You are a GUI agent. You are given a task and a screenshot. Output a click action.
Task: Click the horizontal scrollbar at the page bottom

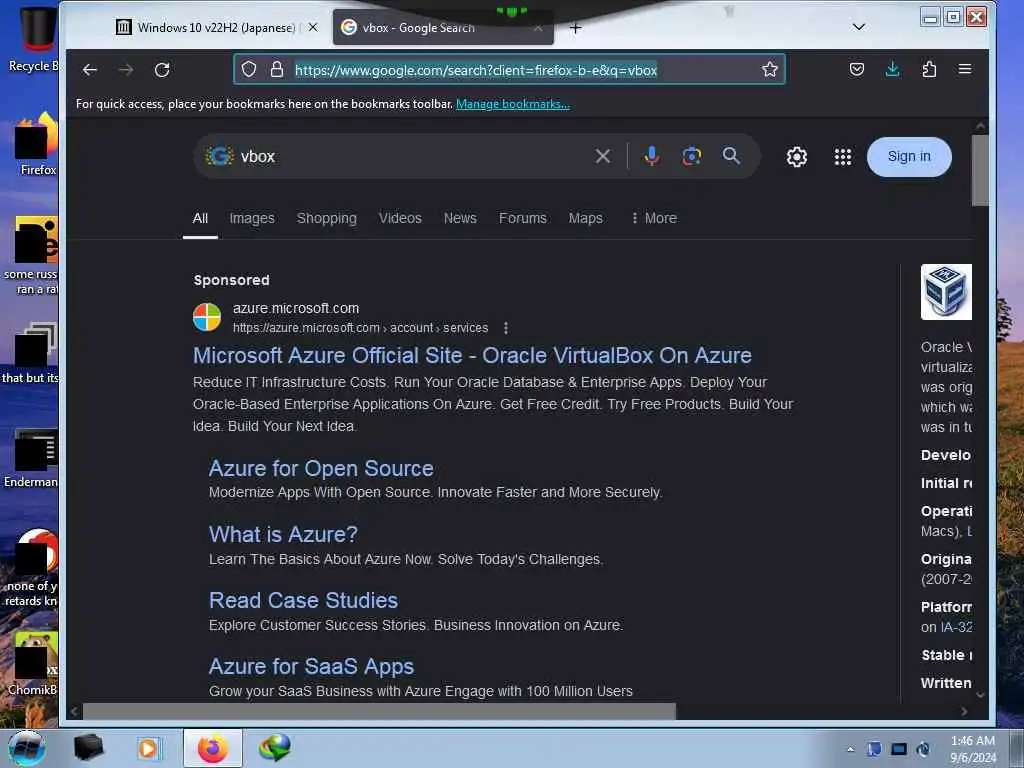coord(379,711)
